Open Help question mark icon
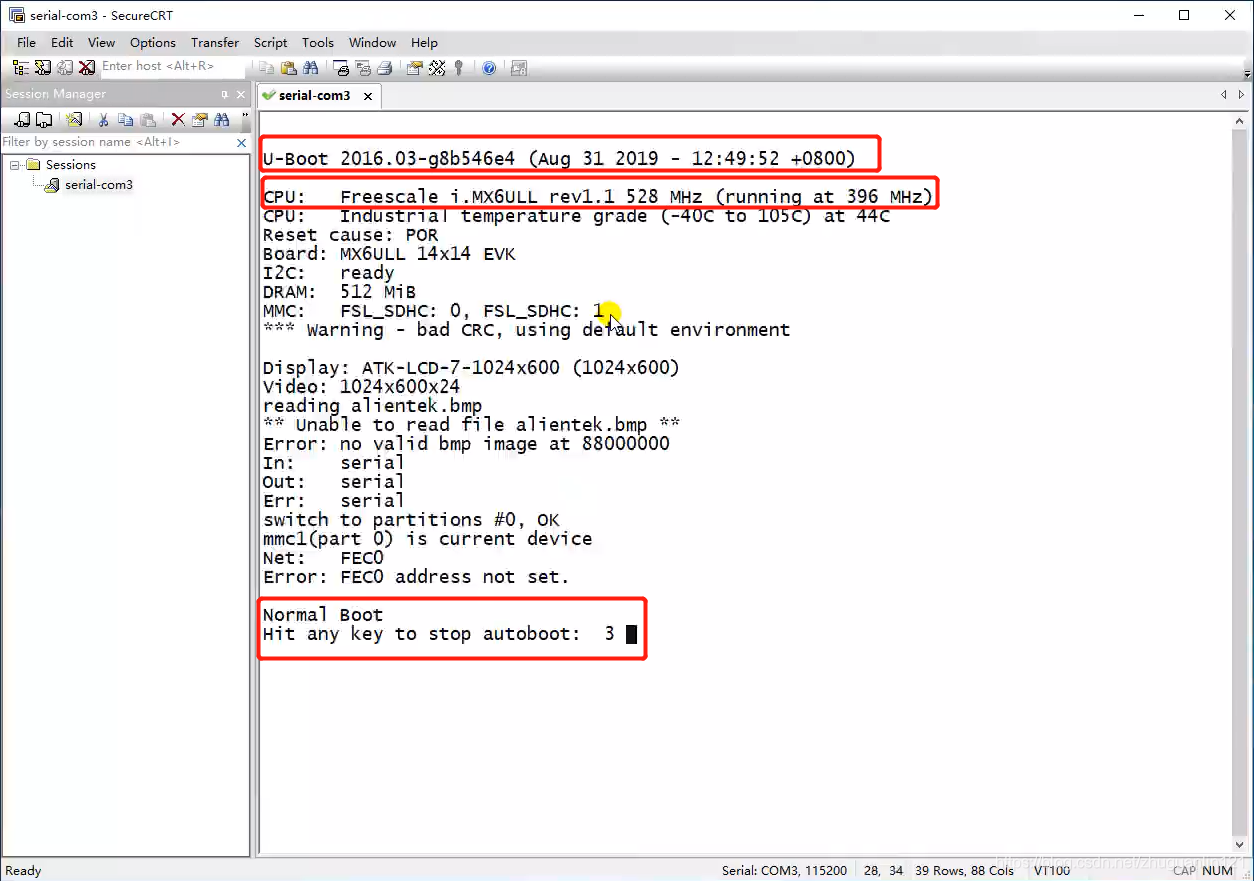Screen dimensions: 1254x881 (489, 68)
